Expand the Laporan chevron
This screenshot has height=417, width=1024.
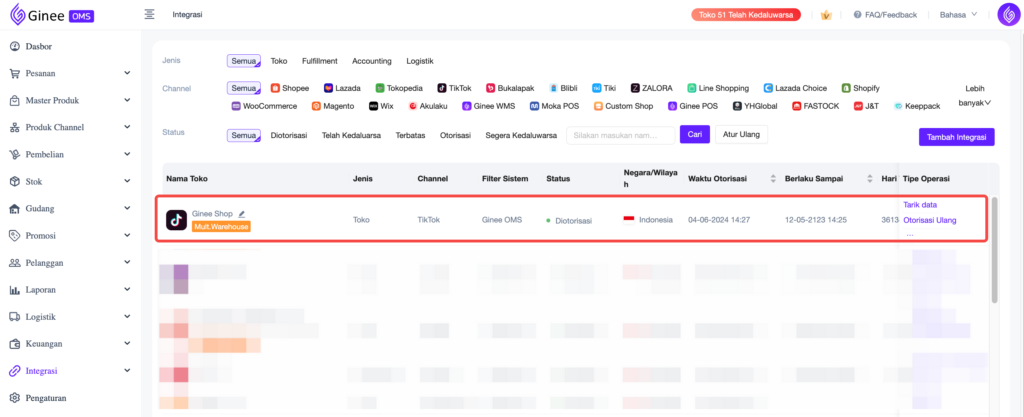click(127, 290)
